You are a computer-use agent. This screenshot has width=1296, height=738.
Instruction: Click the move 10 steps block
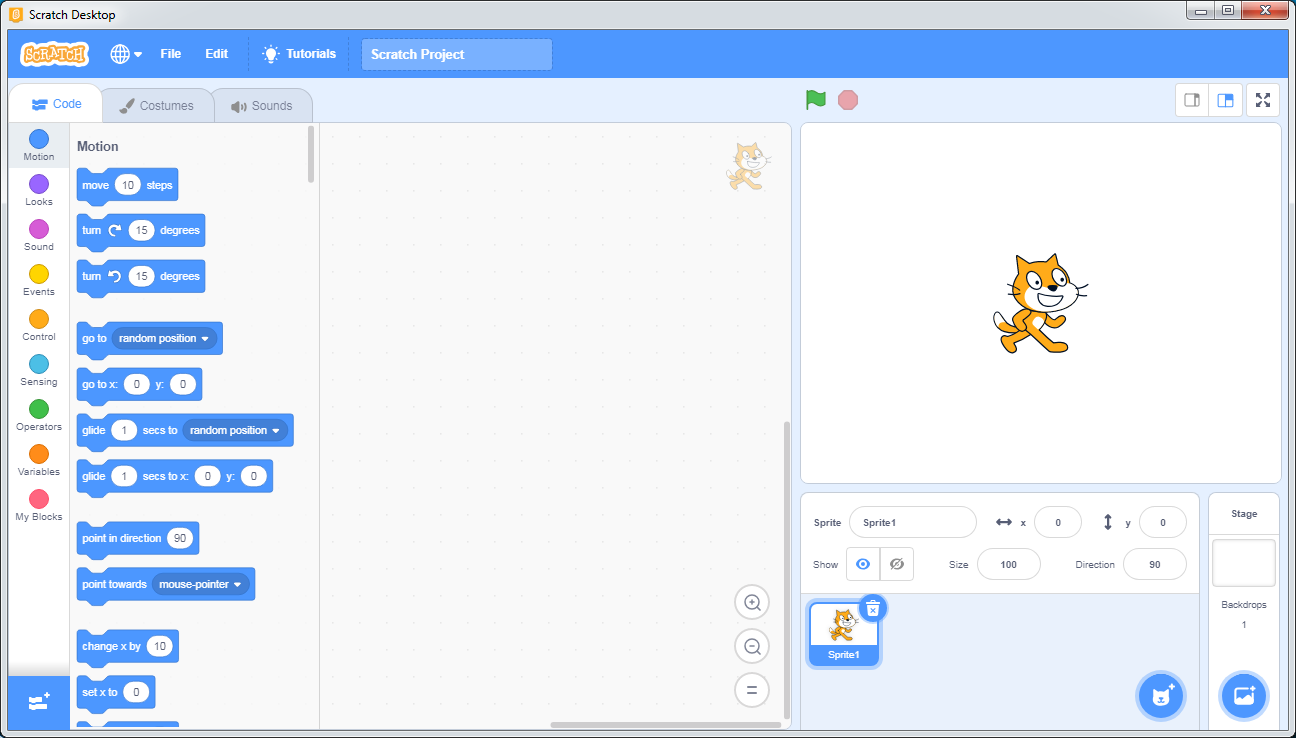[x=127, y=185]
